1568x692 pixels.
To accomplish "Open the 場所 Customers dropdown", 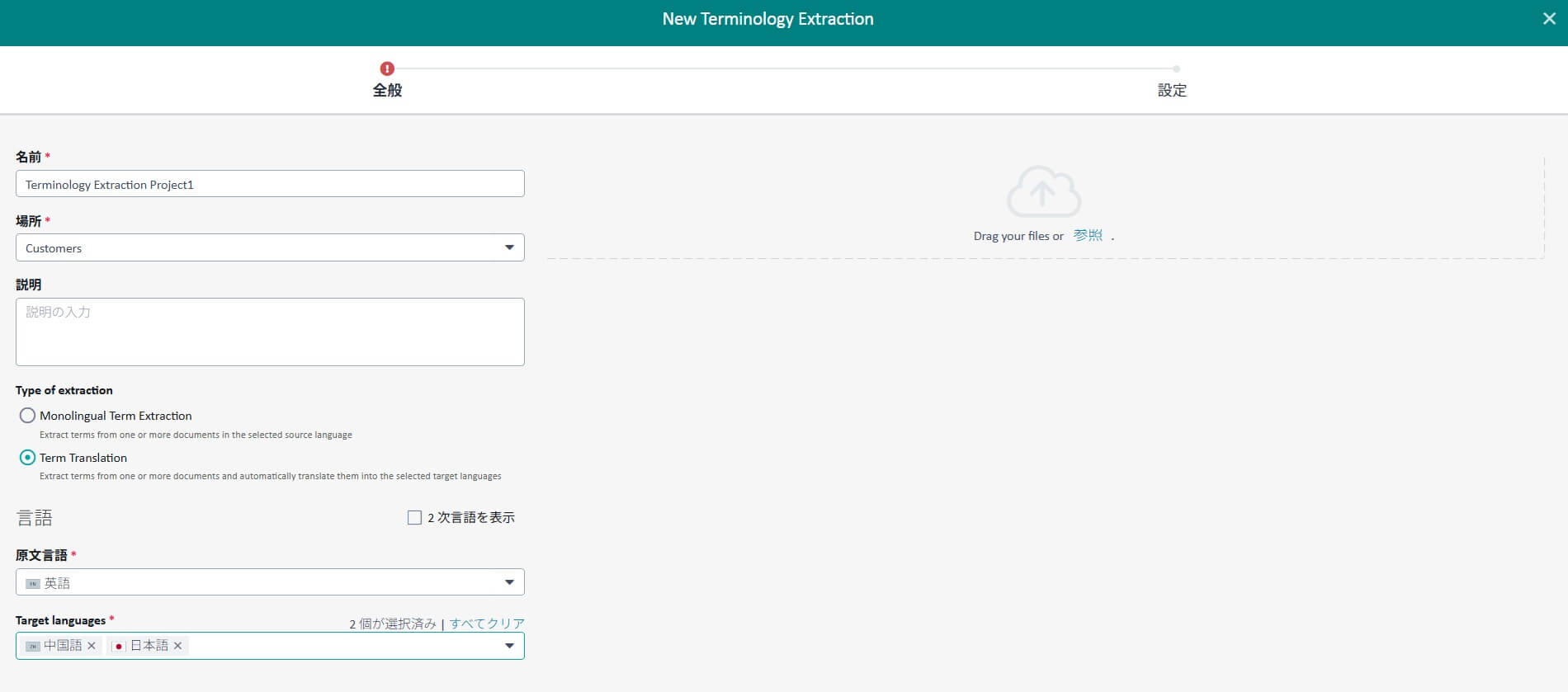I will tap(509, 247).
